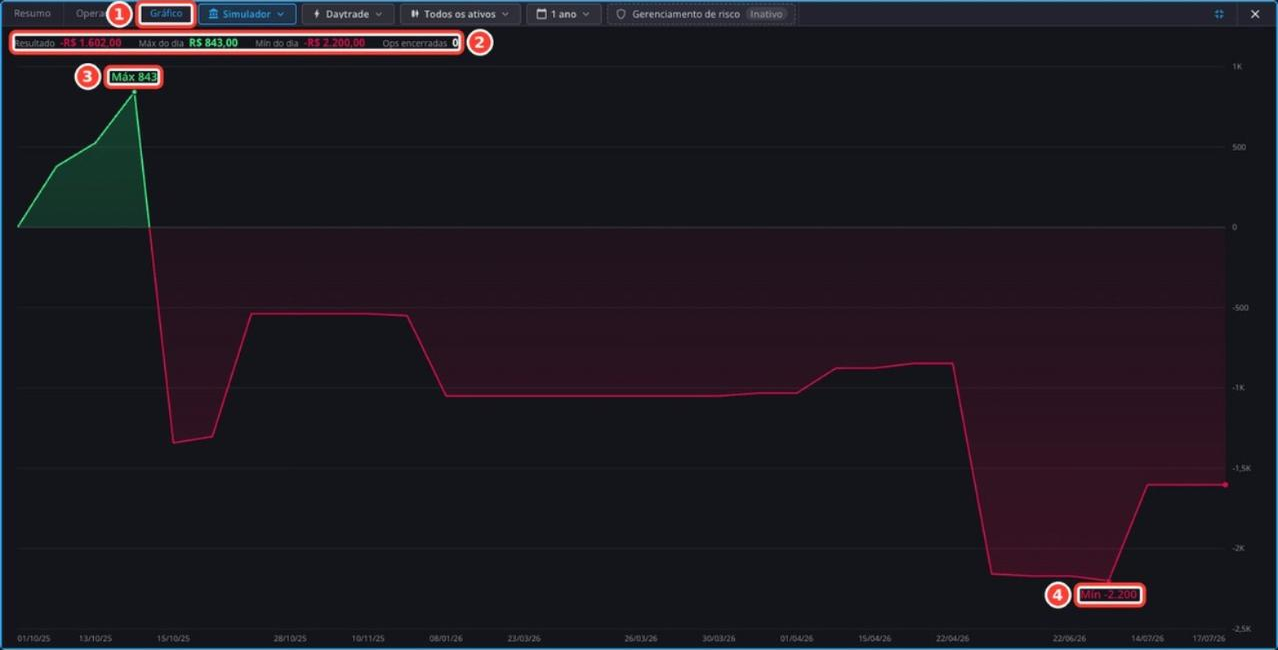Click the 23/03/26 date label
The image size is (1278, 650).
(524, 638)
